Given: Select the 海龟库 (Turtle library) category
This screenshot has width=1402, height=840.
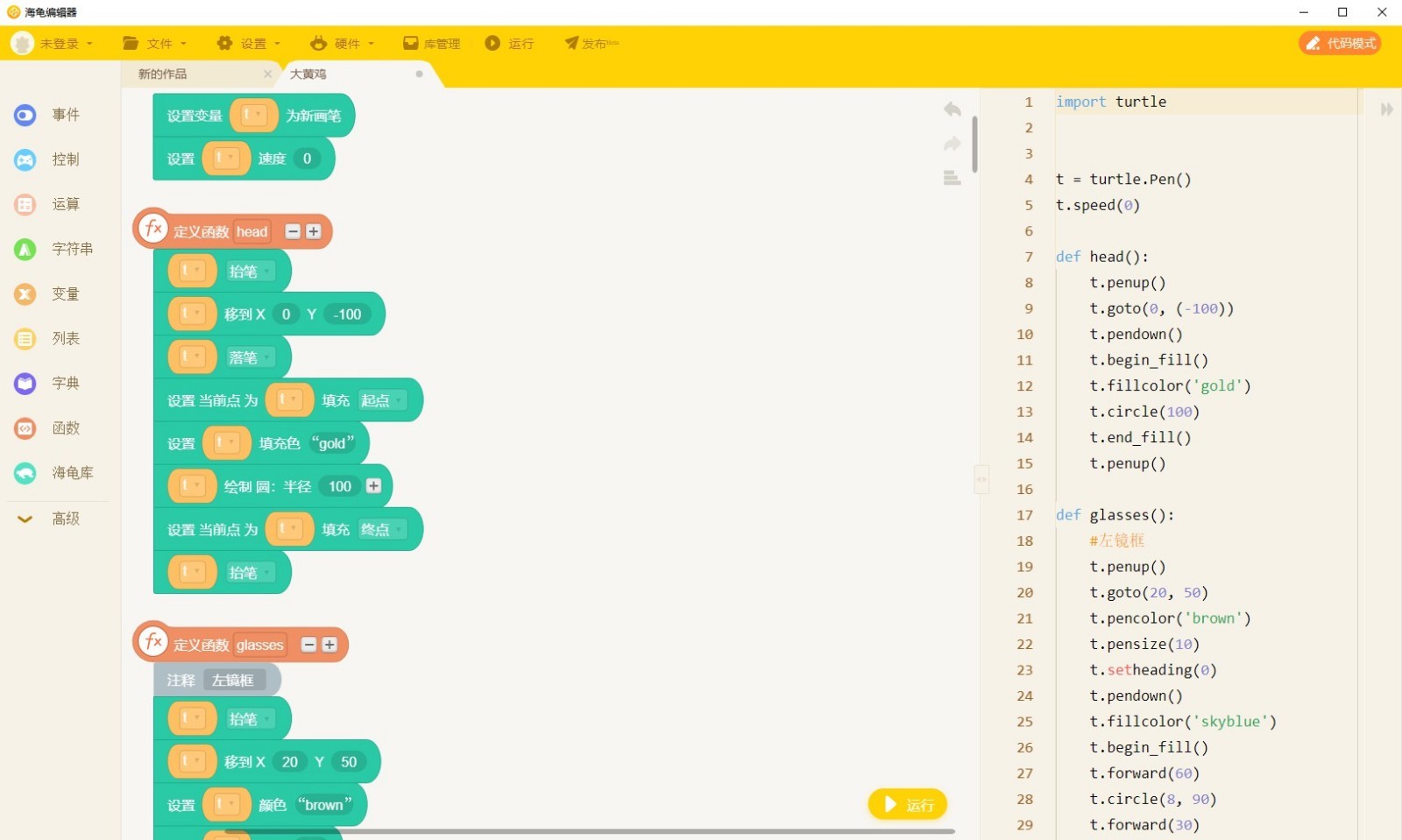Looking at the screenshot, I should click(53, 473).
